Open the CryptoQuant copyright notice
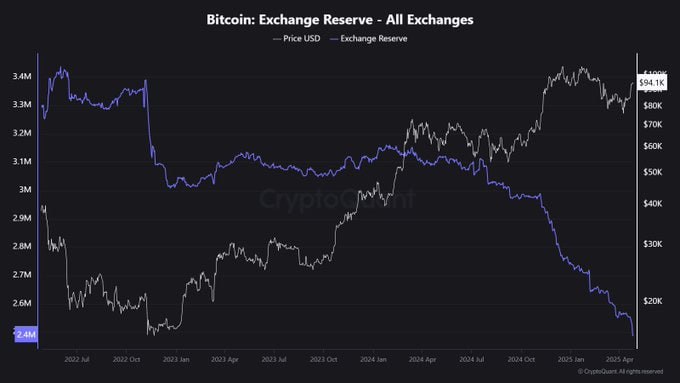The width and height of the screenshot is (680, 383). 620,372
